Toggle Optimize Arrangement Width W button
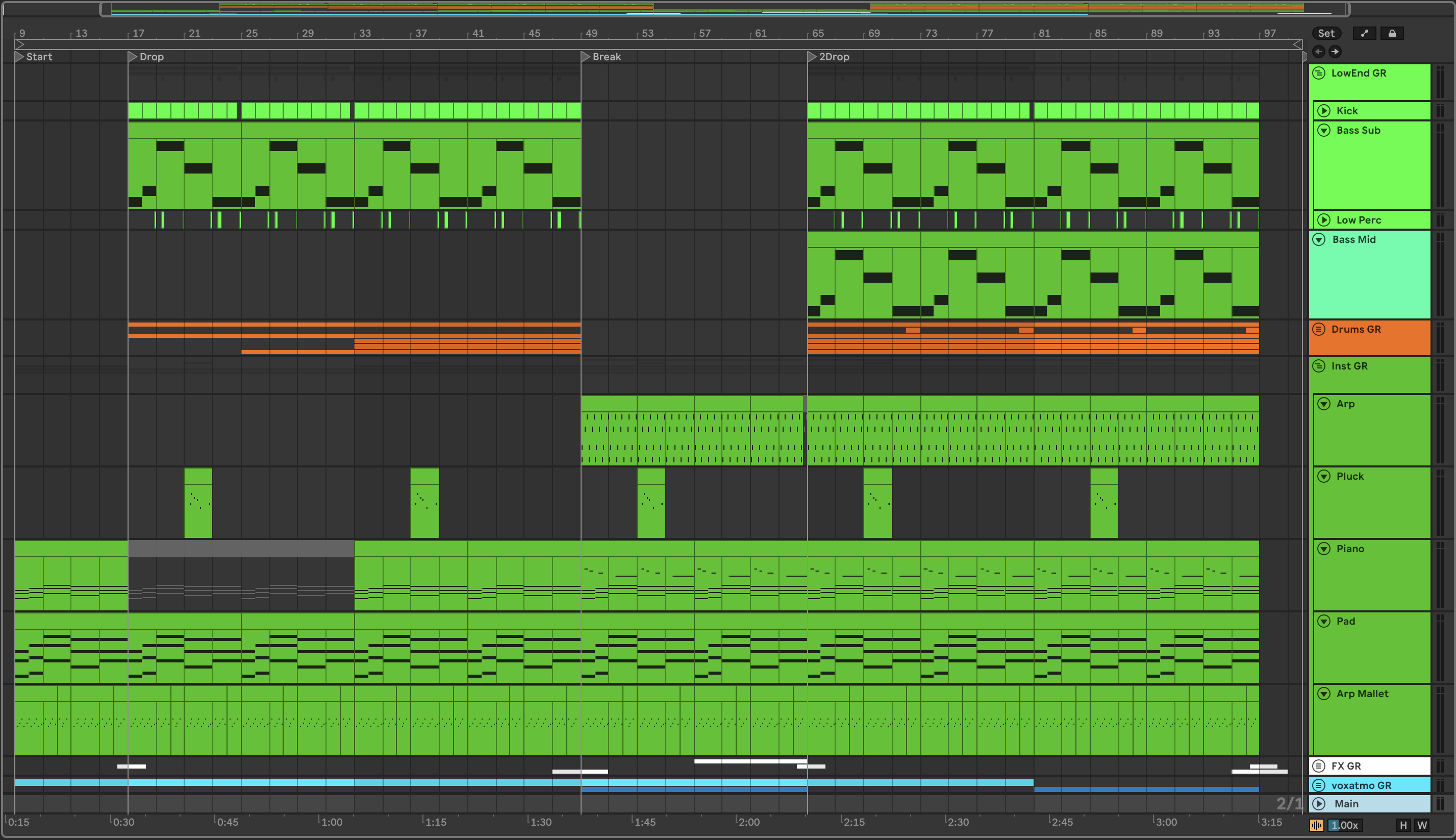This screenshot has height=840, width=1456. pos(1422,825)
